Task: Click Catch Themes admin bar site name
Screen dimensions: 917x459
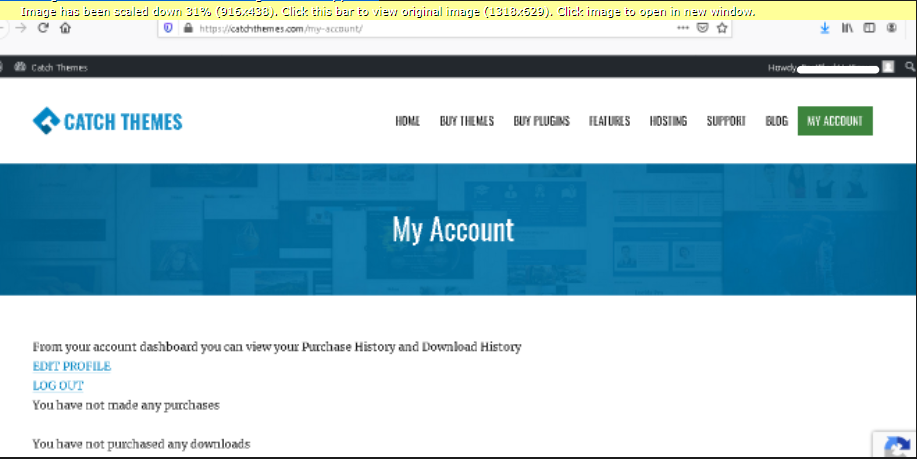Action: (59, 67)
